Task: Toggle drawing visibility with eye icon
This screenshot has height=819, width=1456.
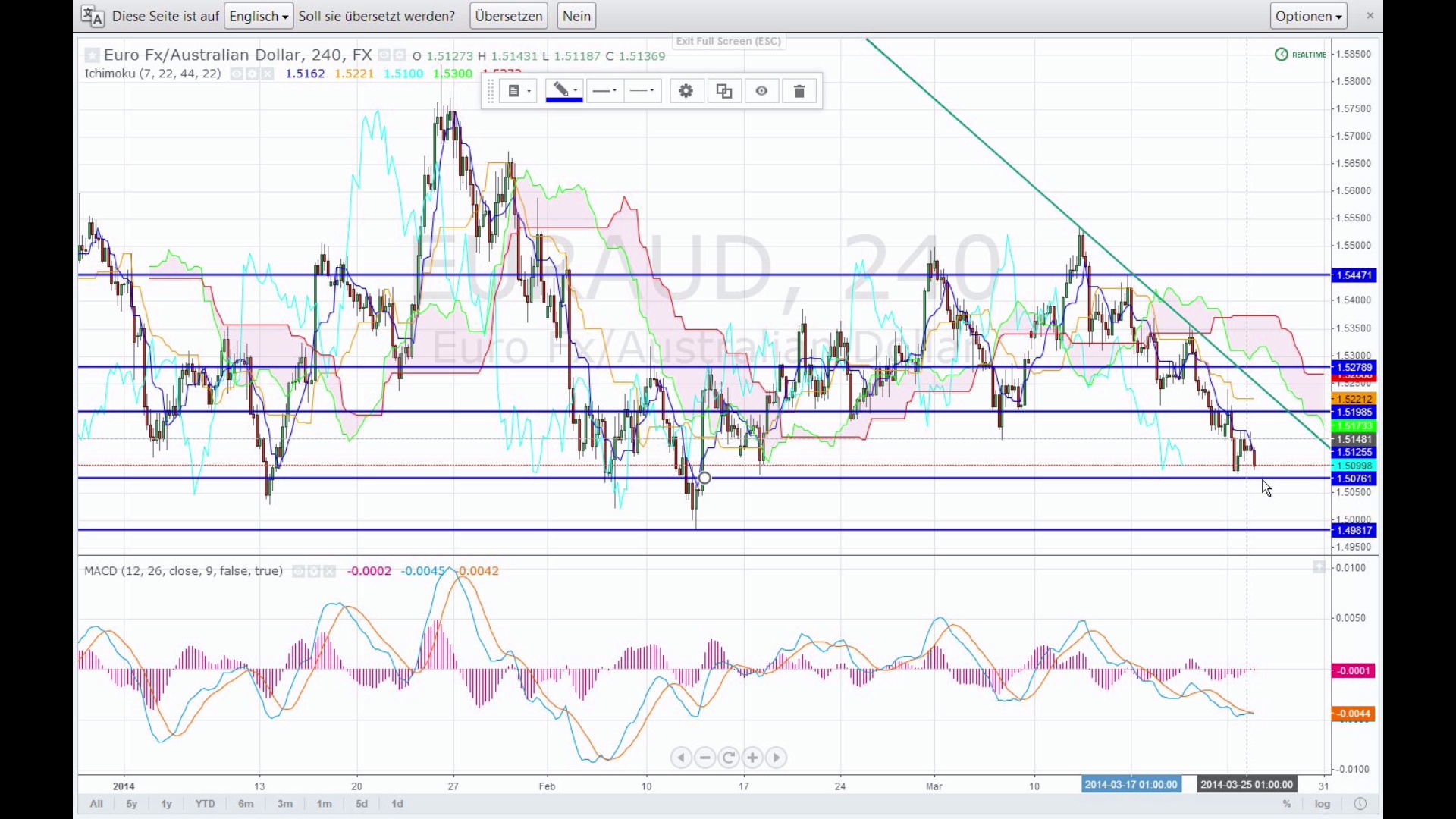Action: click(x=761, y=92)
